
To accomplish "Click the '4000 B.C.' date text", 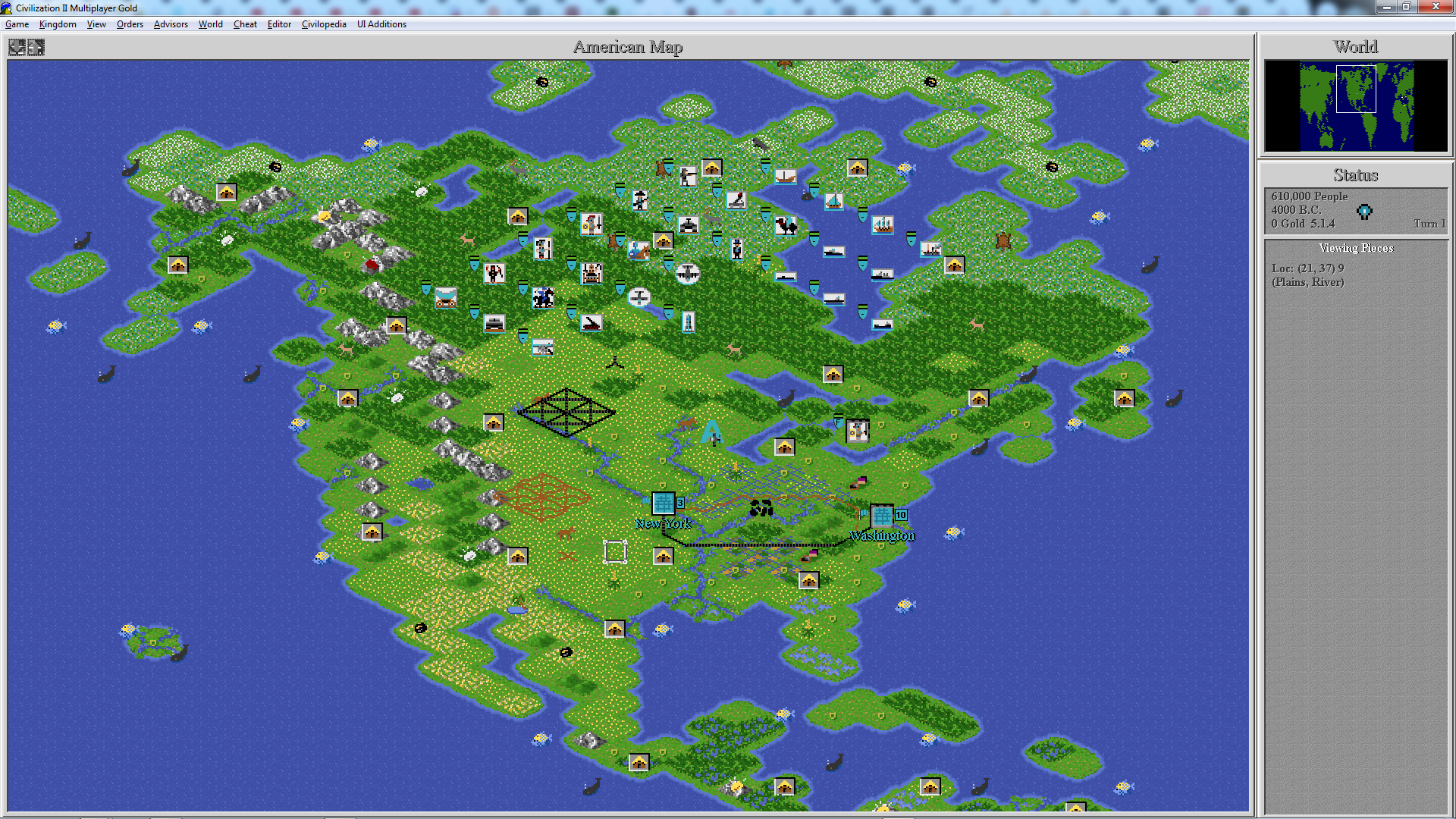I will click(1296, 210).
